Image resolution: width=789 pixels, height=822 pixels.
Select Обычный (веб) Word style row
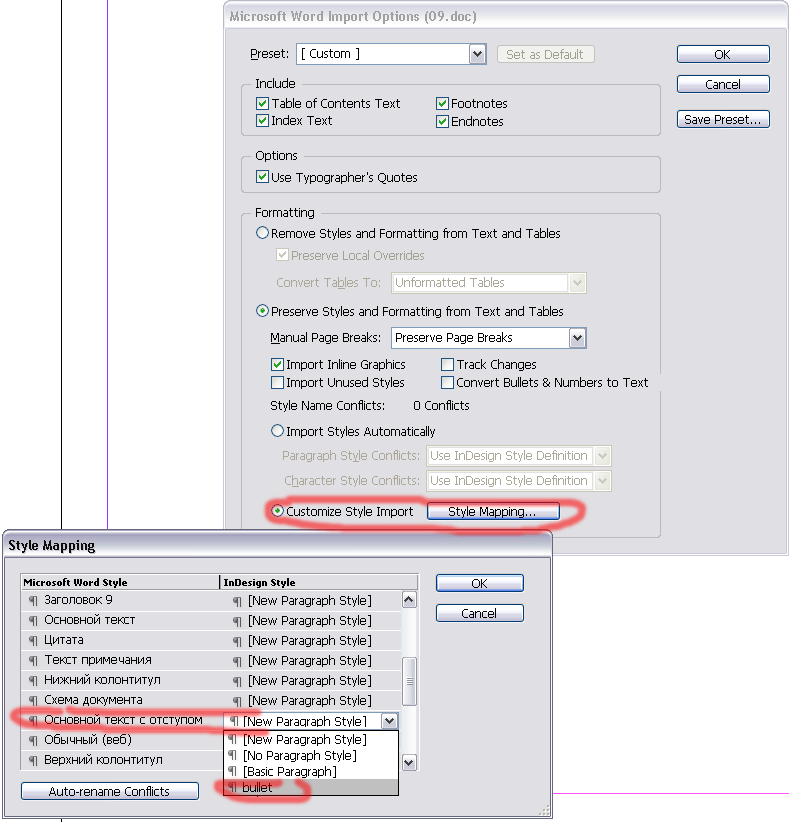[121, 740]
